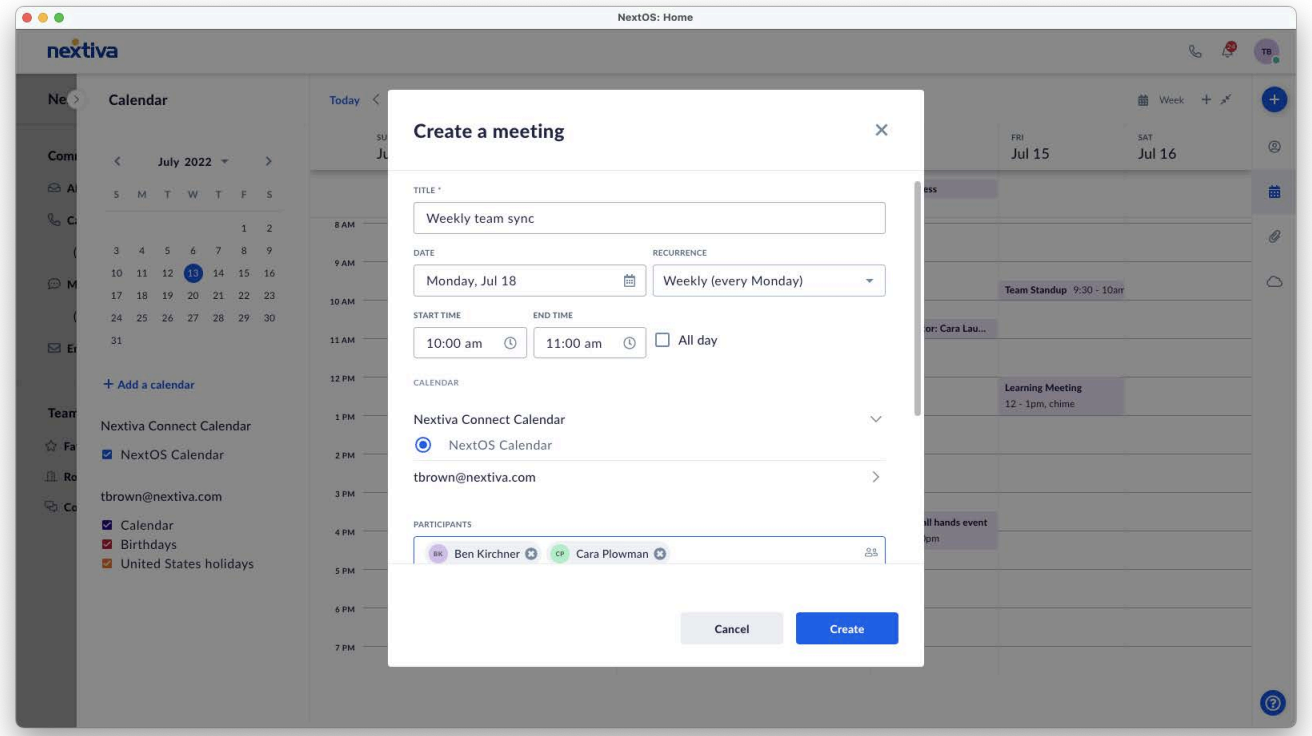This screenshot has height=736, width=1312.
Task: Open the start time 10:00 am field
Action: [470, 343]
